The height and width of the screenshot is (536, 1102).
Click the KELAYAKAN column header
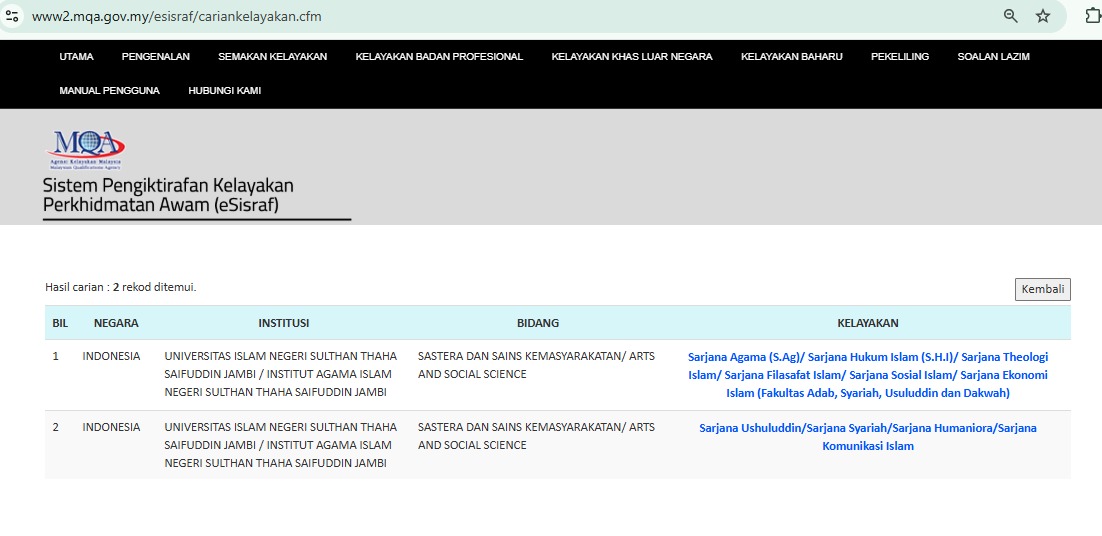click(867, 323)
